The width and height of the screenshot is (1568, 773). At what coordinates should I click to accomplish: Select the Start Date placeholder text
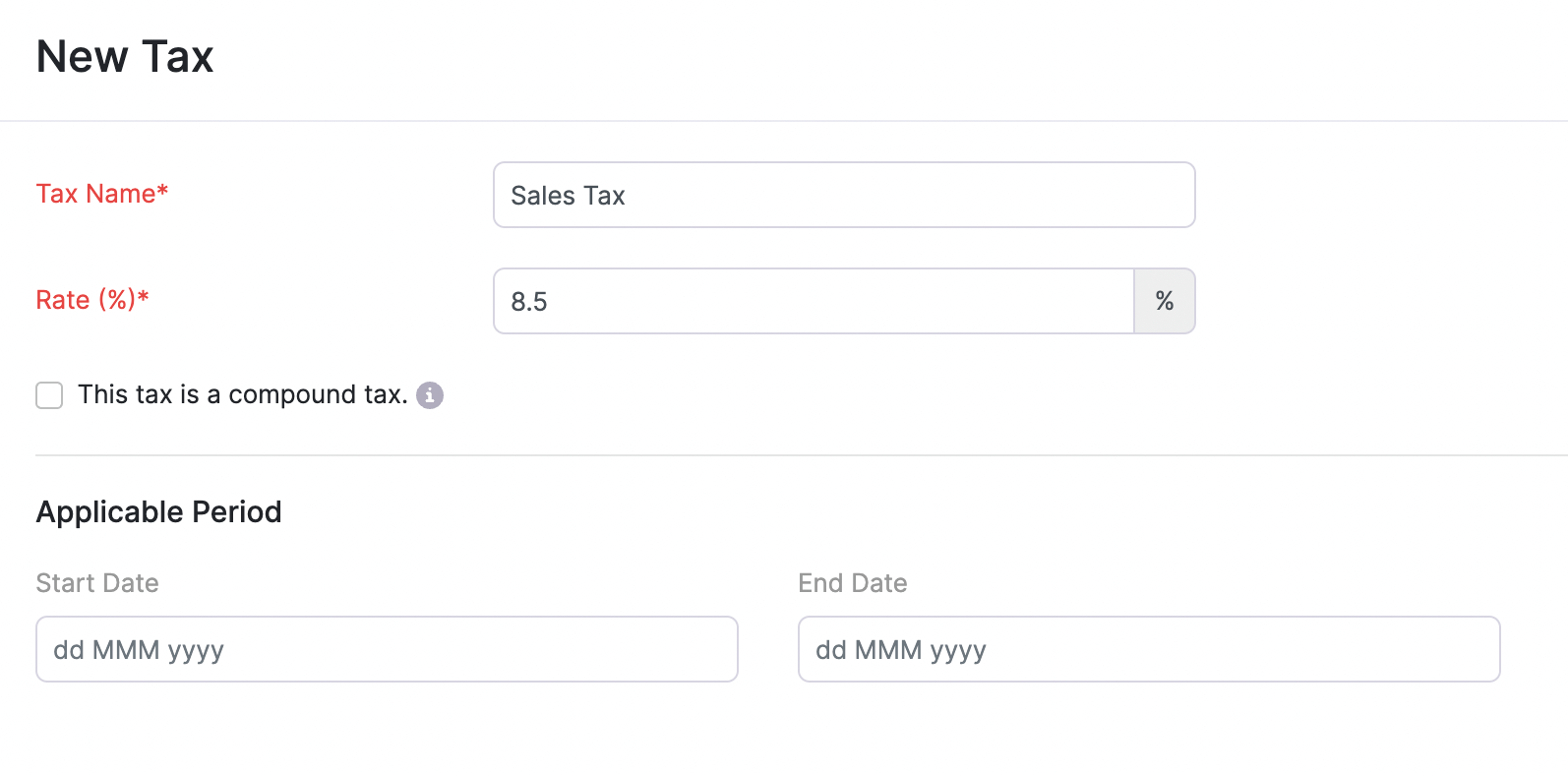(139, 649)
